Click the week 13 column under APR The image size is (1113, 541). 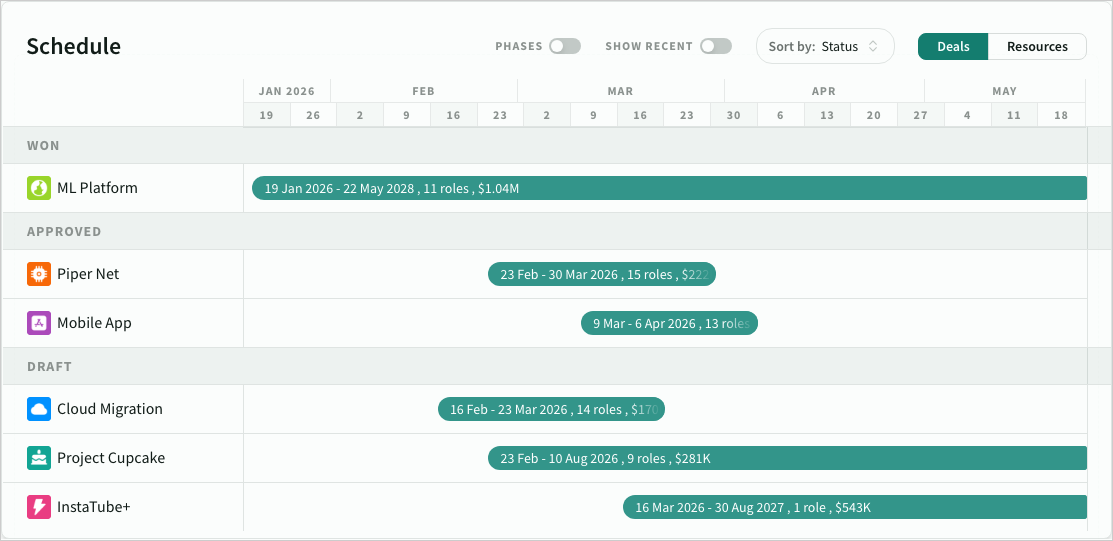(827, 115)
